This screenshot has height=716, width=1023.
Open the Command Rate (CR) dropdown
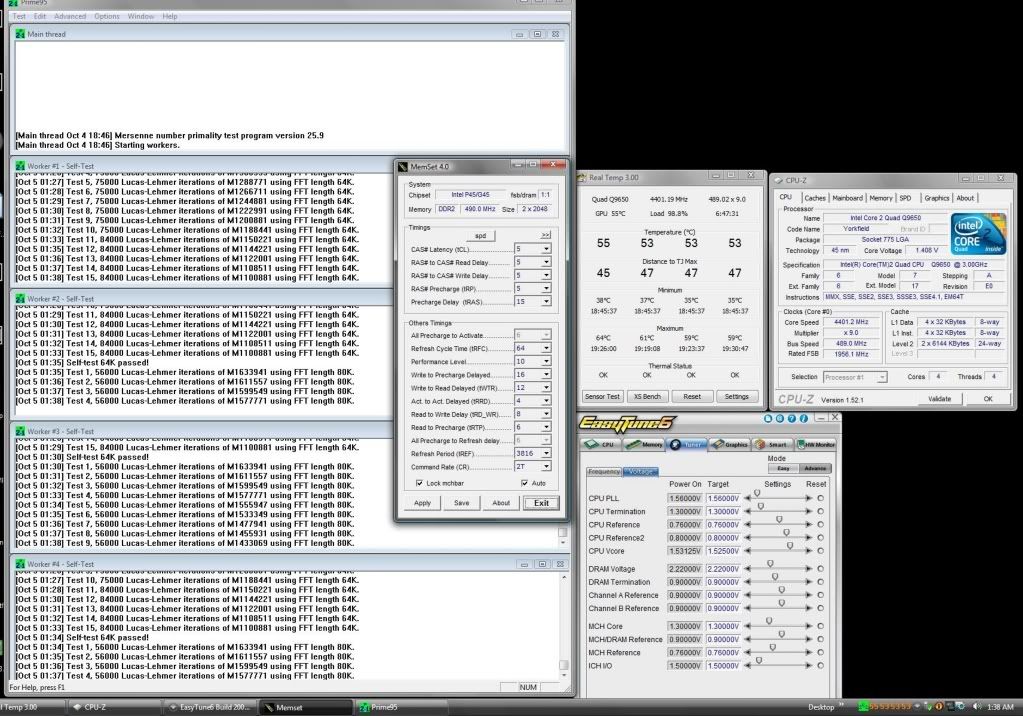(546, 466)
